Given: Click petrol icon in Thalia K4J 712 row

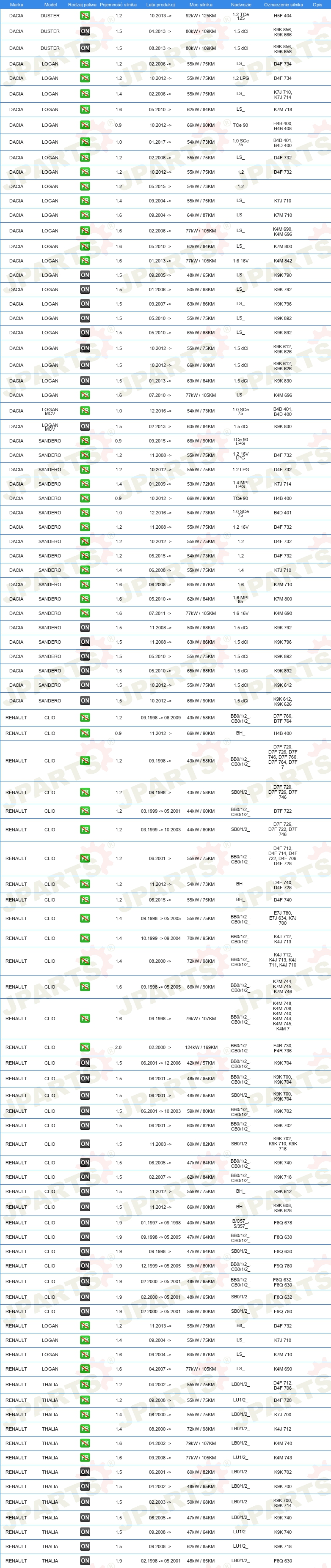Looking at the screenshot, I should 85,1429.
